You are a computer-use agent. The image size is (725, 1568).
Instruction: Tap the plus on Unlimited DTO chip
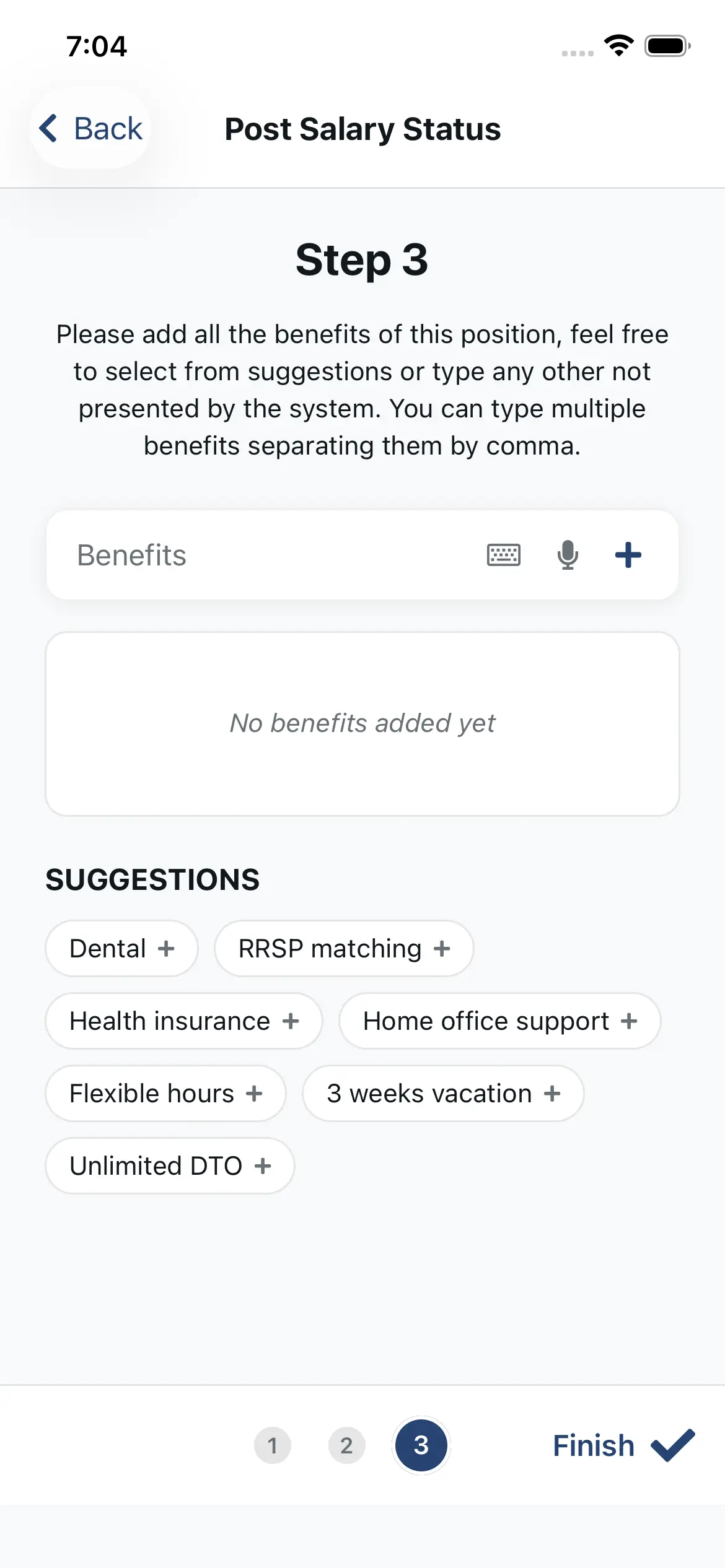pyautogui.click(x=263, y=1166)
